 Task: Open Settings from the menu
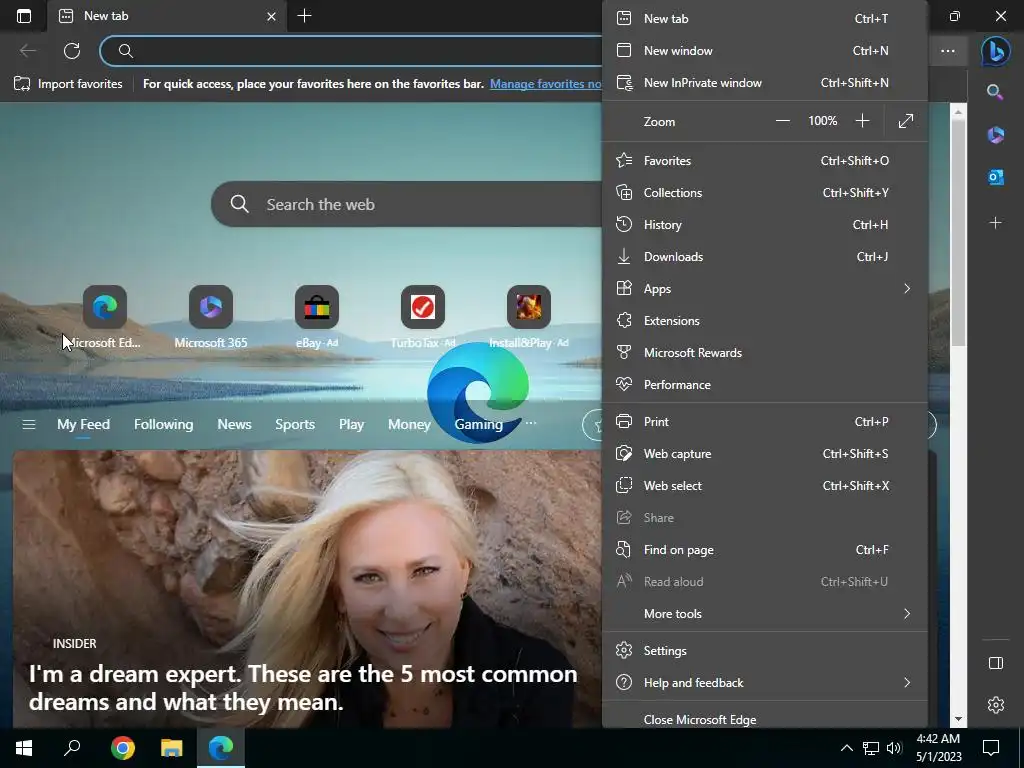pyautogui.click(x=765, y=650)
